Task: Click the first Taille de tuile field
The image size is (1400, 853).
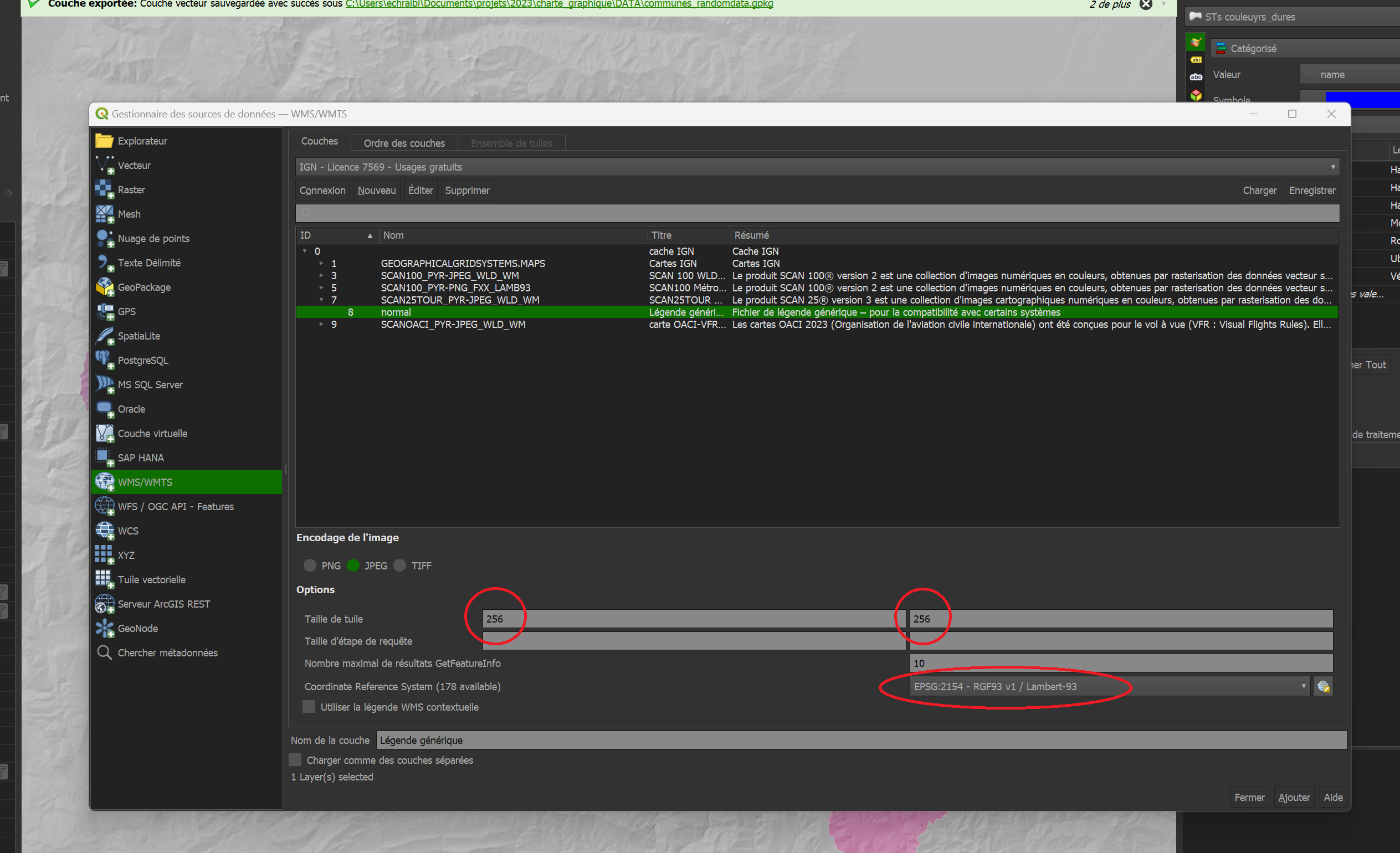Action: [x=693, y=619]
